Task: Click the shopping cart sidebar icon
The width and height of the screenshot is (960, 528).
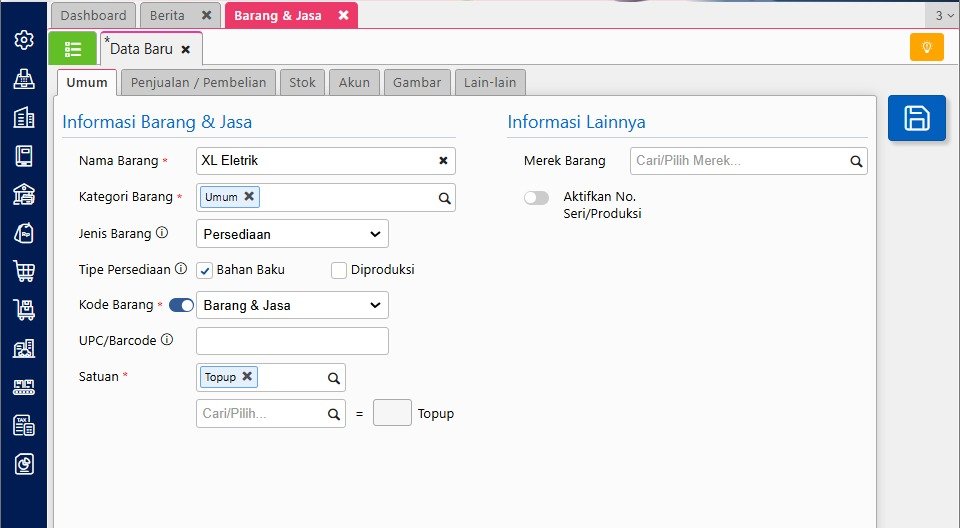Action: (x=24, y=271)
